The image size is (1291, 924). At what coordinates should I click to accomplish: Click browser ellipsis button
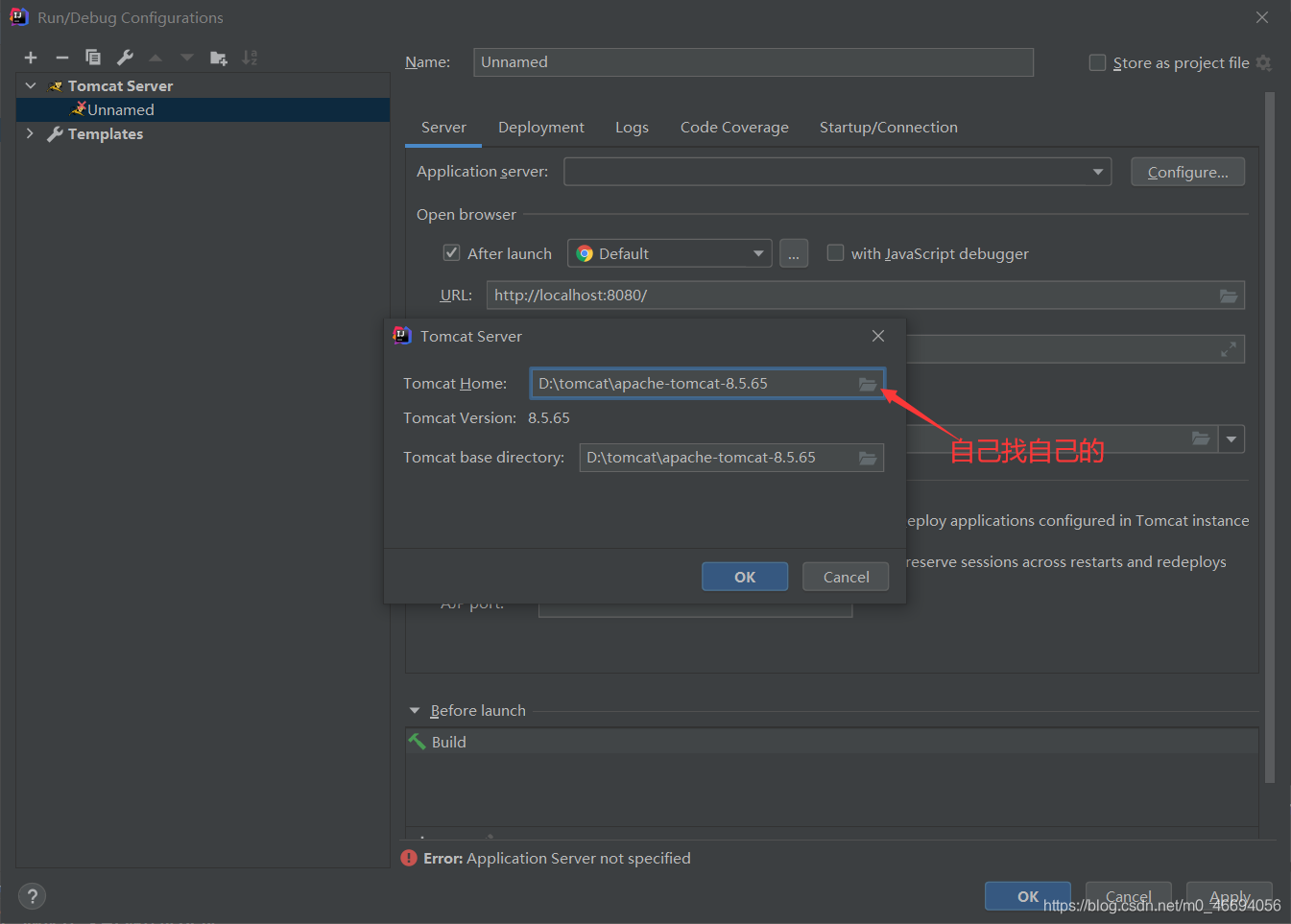click(x=794, y=253)
